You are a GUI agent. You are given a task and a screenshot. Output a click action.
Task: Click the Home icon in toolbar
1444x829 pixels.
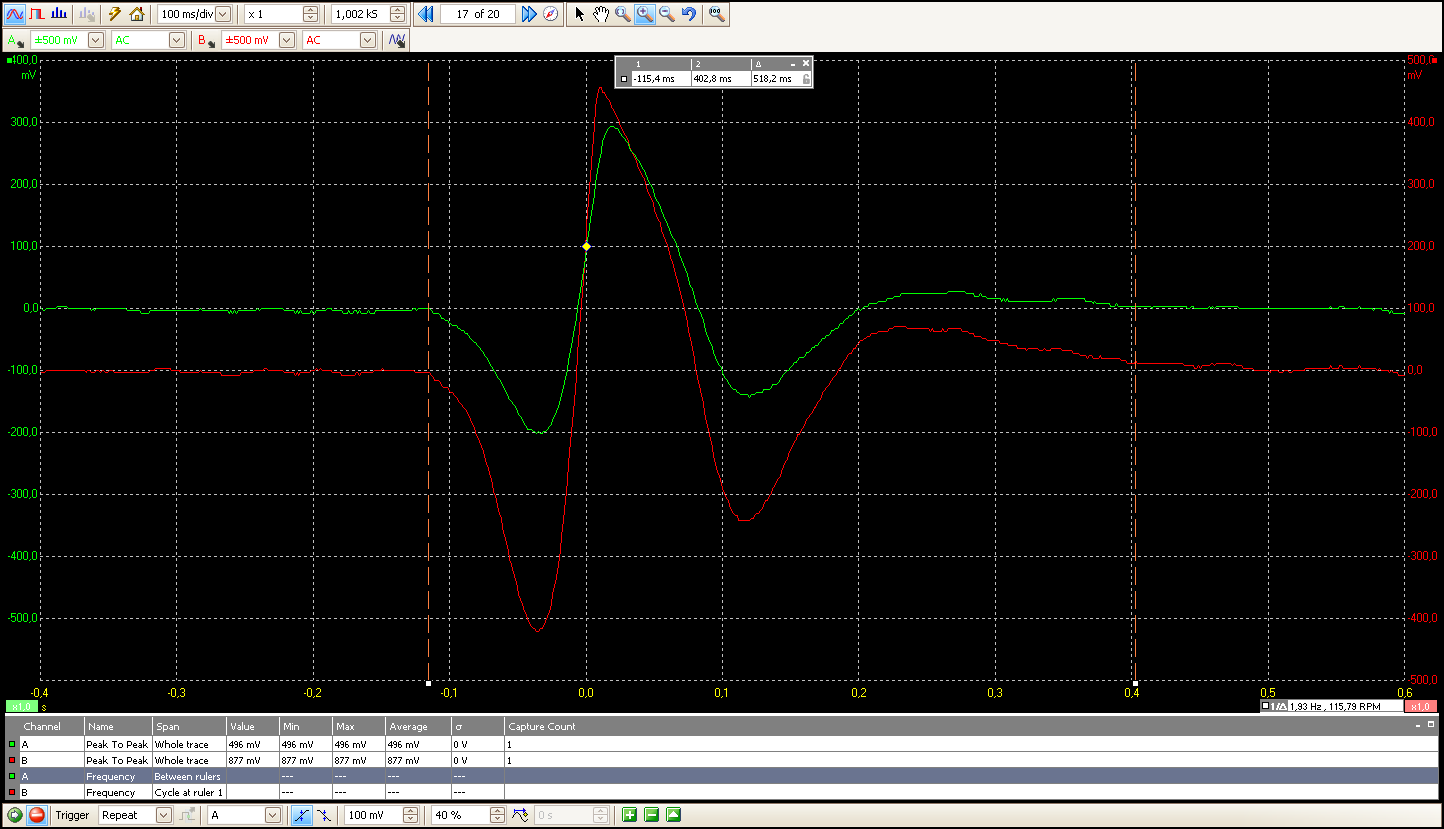point(137,14)
